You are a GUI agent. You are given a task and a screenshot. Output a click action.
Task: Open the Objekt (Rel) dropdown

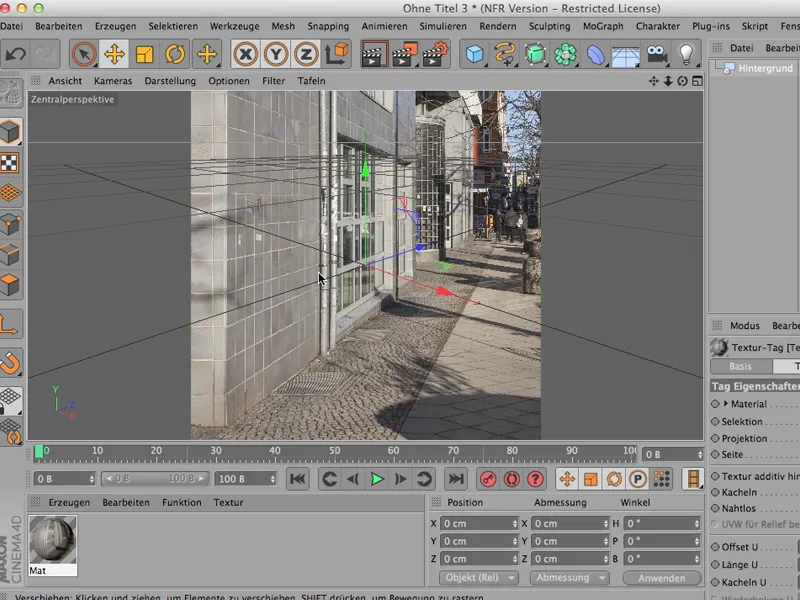[479, 578]
